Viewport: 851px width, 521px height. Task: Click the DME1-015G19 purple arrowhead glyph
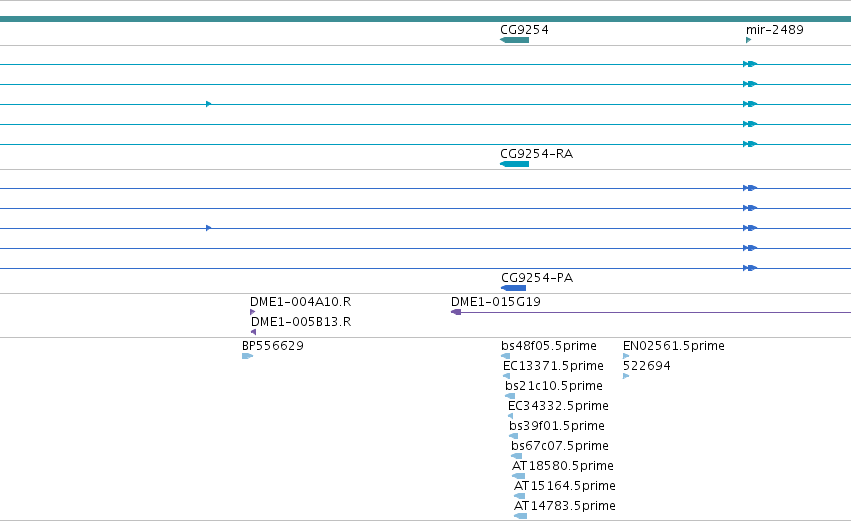pyautogui.click(x=456, y=312)
